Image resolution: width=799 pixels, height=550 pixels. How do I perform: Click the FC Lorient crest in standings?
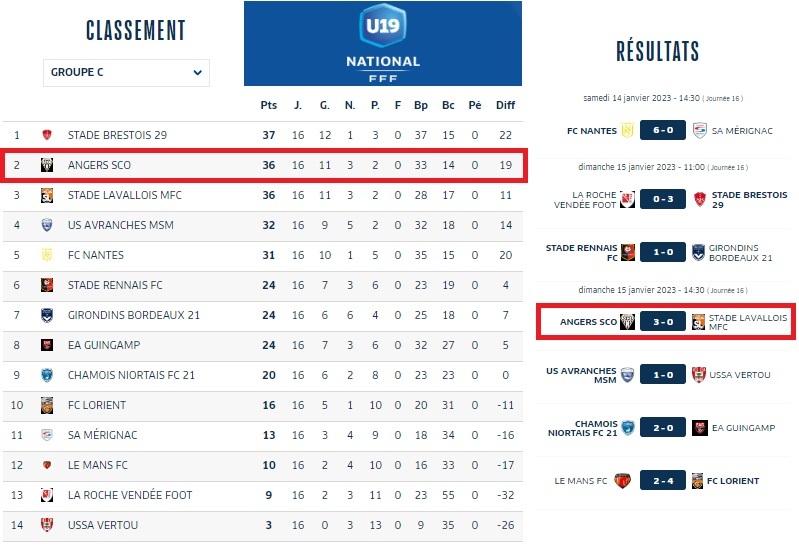coord(47,405)
